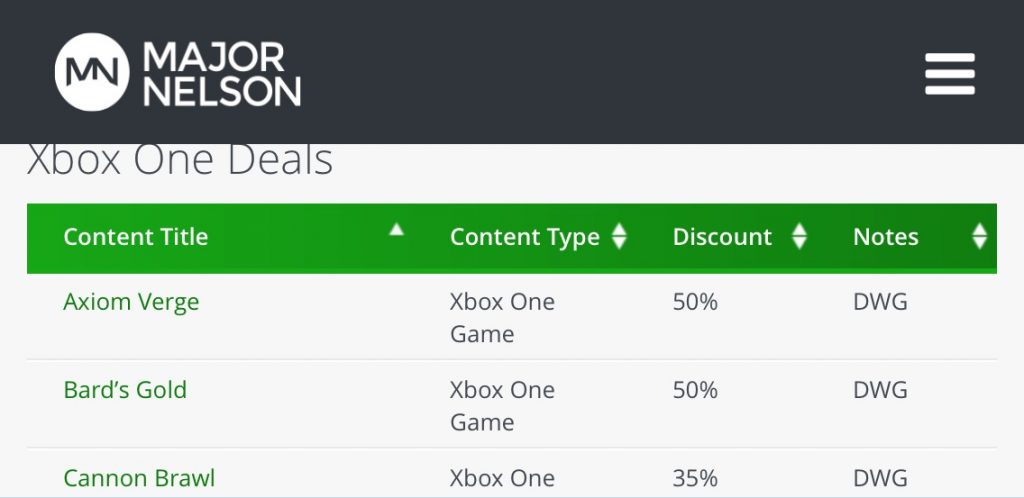Select Axiom Verge's 50% discount cell

695,302
